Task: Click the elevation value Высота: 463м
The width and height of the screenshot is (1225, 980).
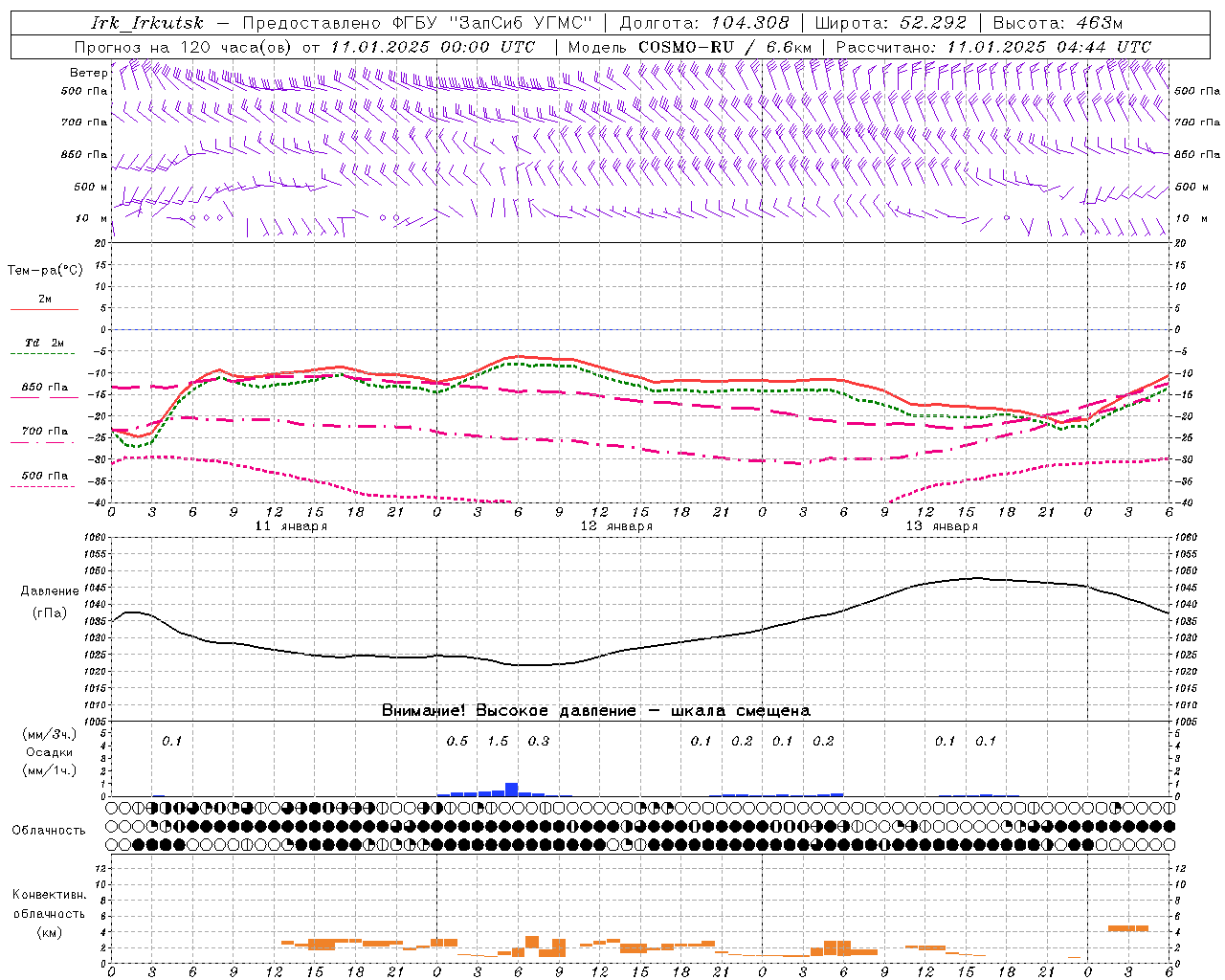Action: [x=1058, y=23]
